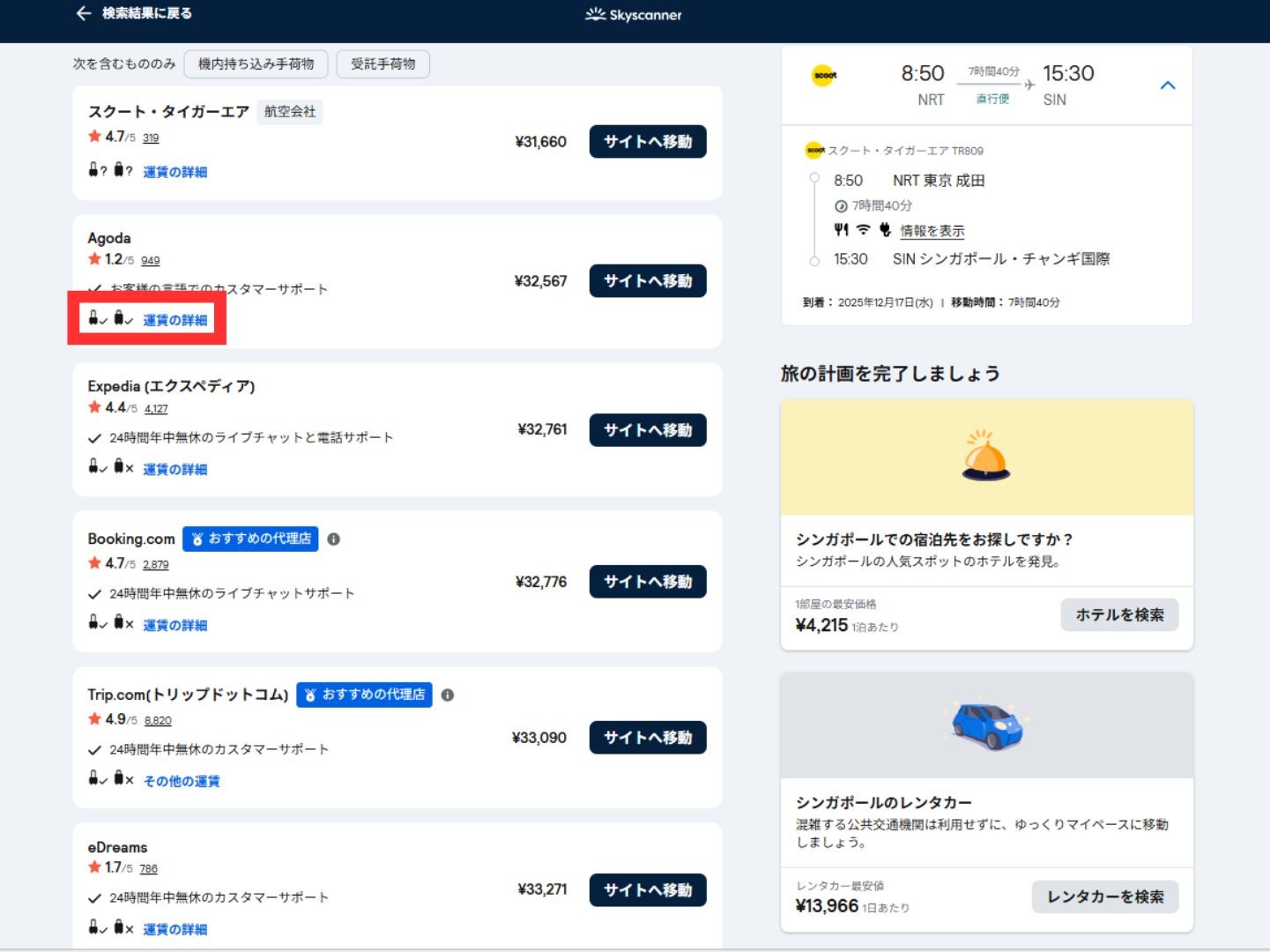
Task: Click the star rating icon for Agoda
Action: coord(94,259)
